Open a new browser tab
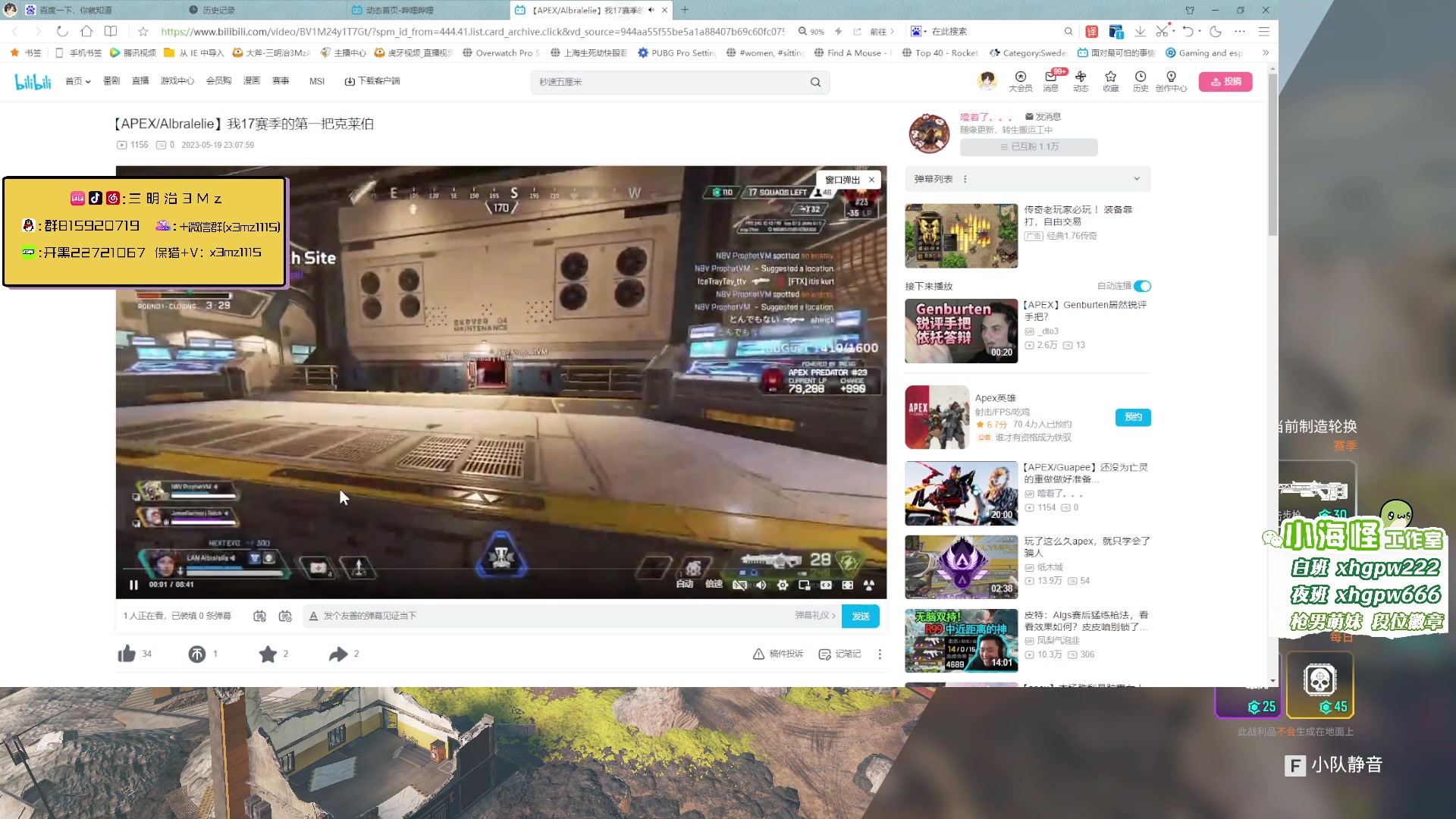The width and height of the screenshot is (1456, 819). point(685,10)
